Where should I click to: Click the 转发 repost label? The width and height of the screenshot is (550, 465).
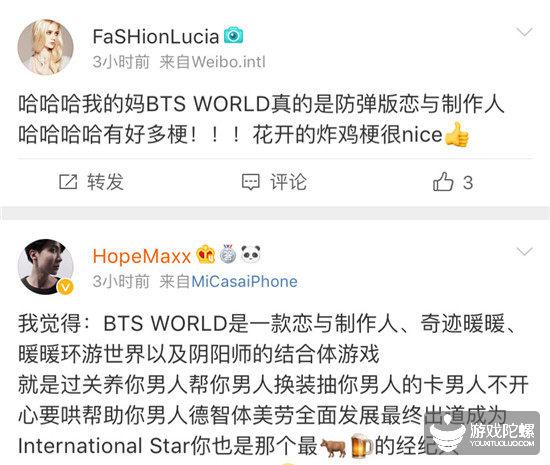106,182
